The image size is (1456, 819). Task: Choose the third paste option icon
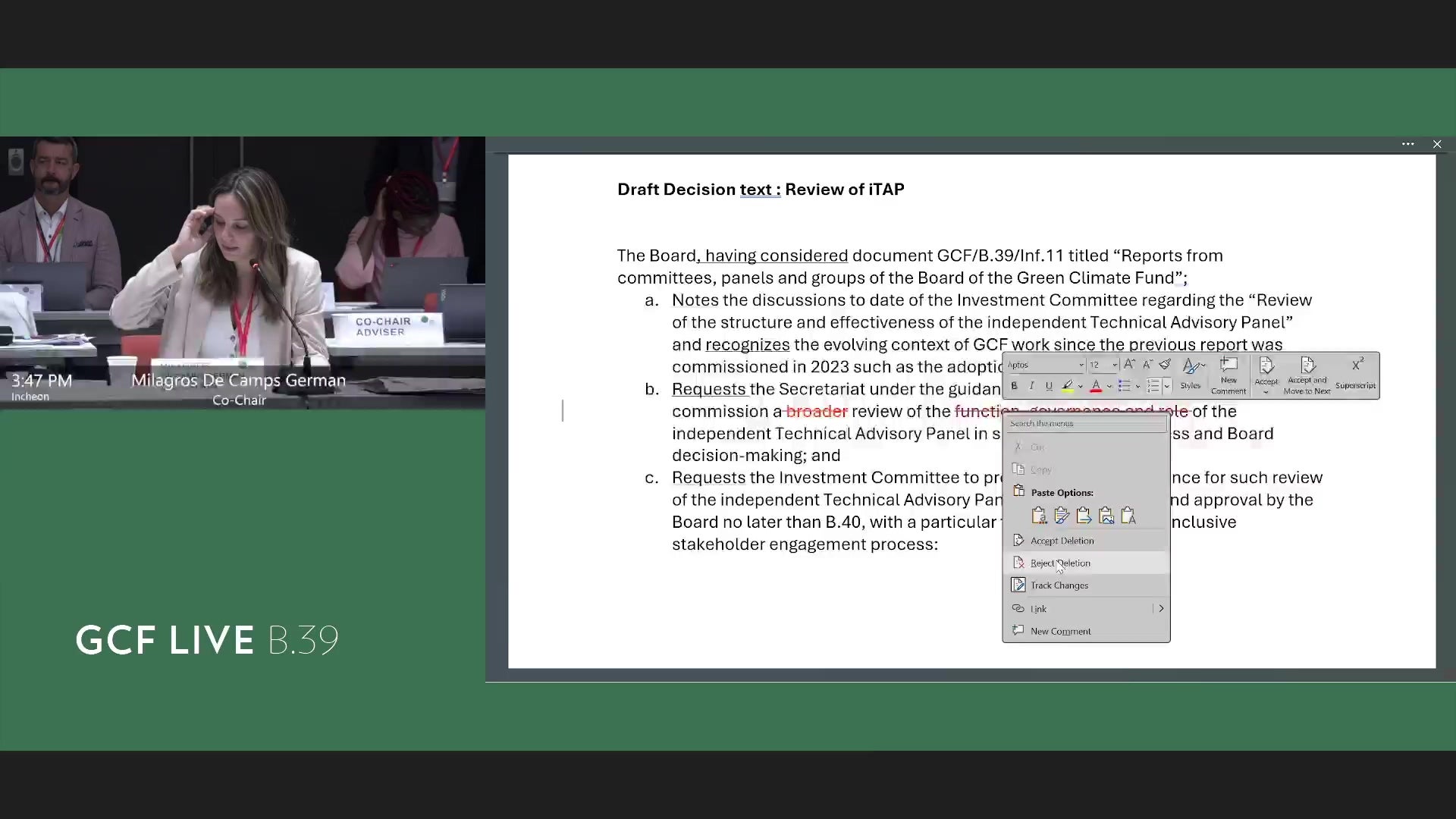click(1084, 516)
